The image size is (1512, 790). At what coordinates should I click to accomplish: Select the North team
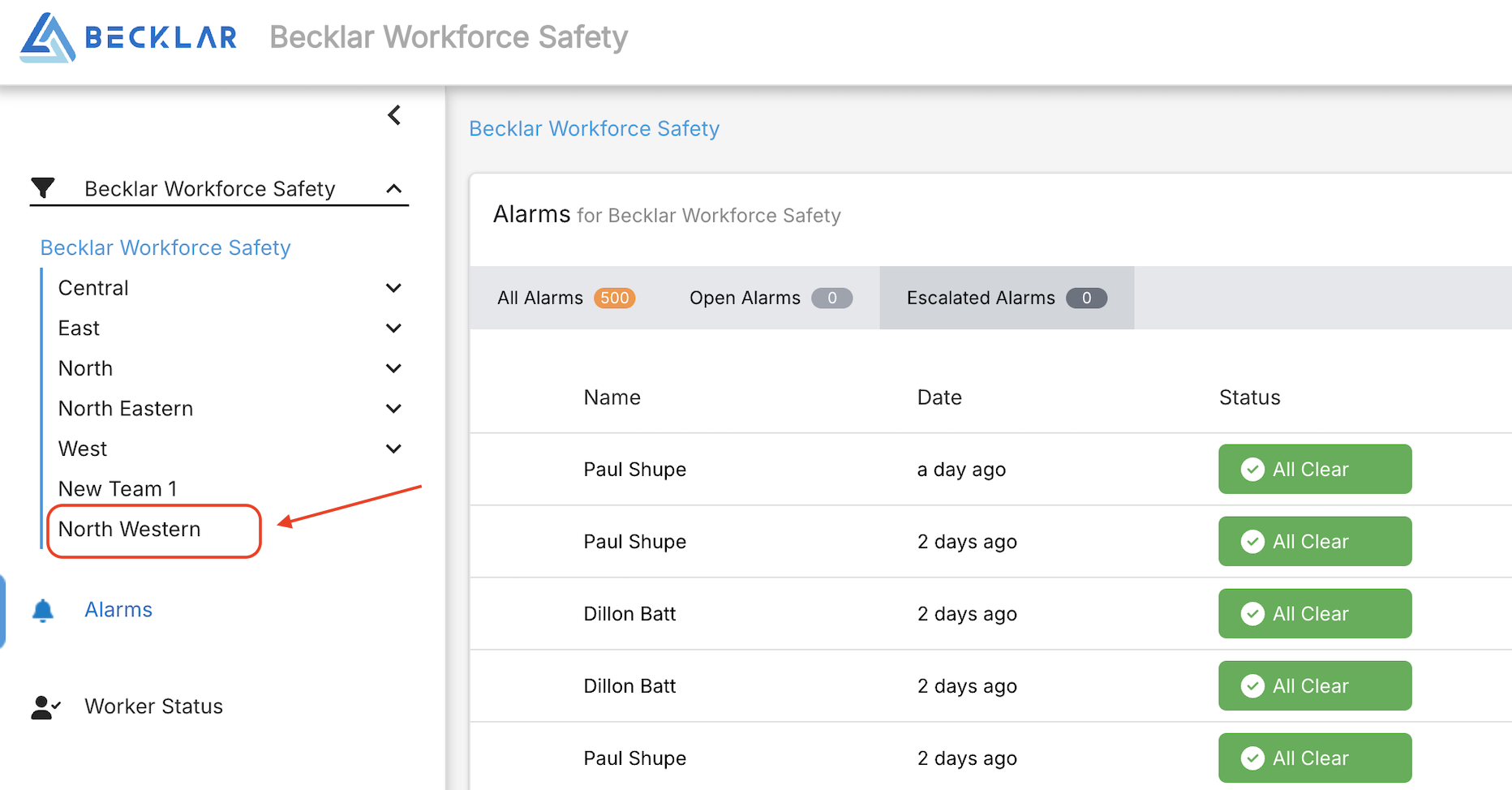coord(85,368)
